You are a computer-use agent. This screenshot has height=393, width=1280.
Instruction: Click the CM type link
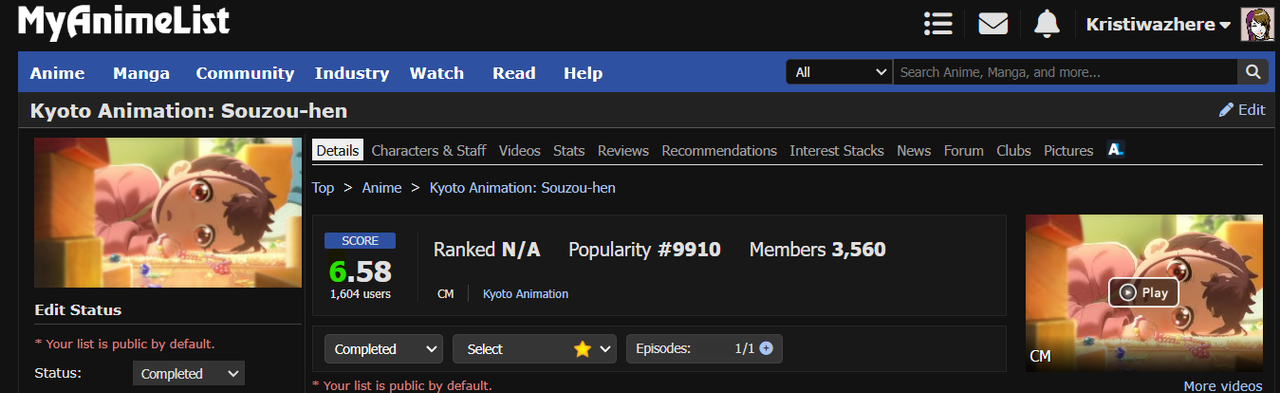click(x=446, y=294)
